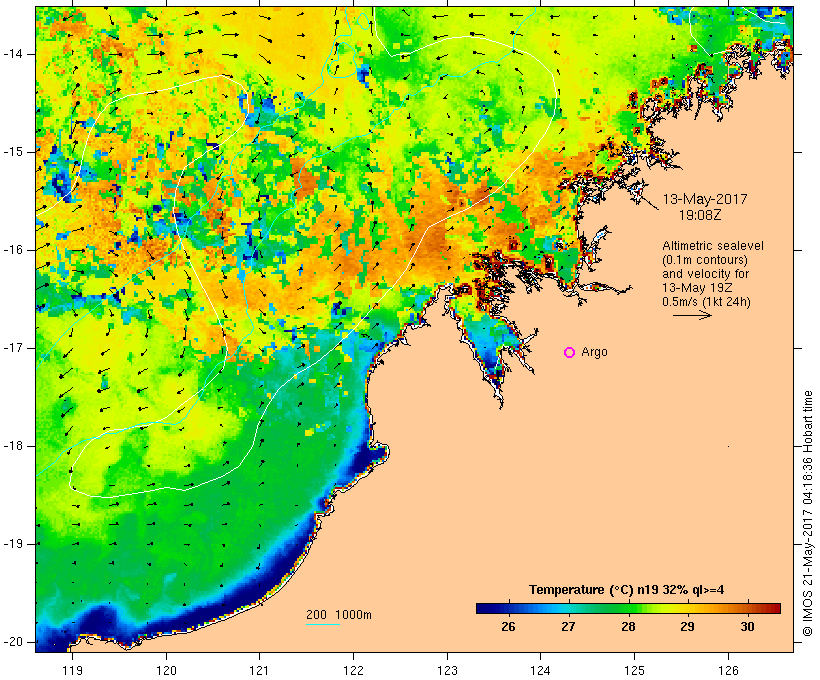Click the '13-May 19Z' legend line

click(x=697, y=288)
